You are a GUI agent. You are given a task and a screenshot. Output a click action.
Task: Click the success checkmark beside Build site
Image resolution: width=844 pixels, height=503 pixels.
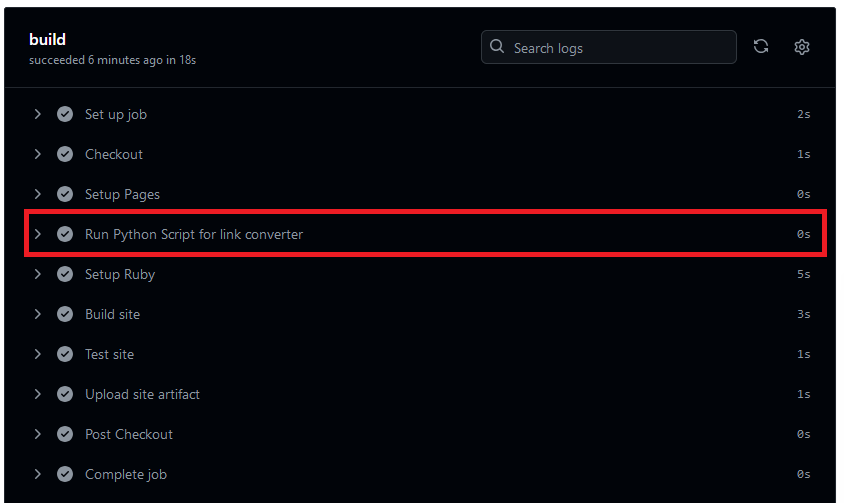pyautogui.click(x=65, y=314)
